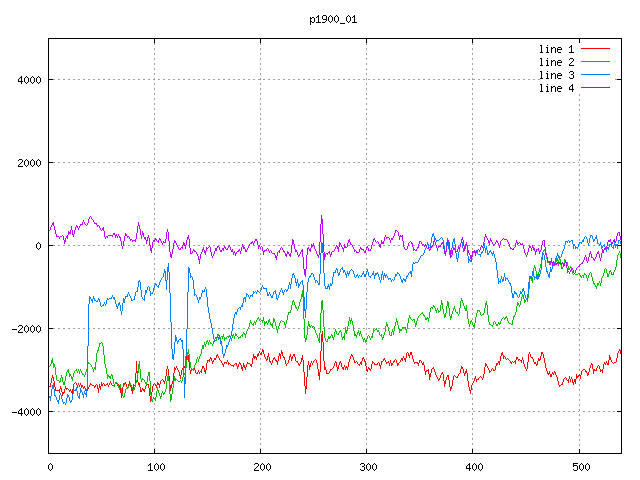Click the purple line 4 legend sample

click(x=595, y=87)
